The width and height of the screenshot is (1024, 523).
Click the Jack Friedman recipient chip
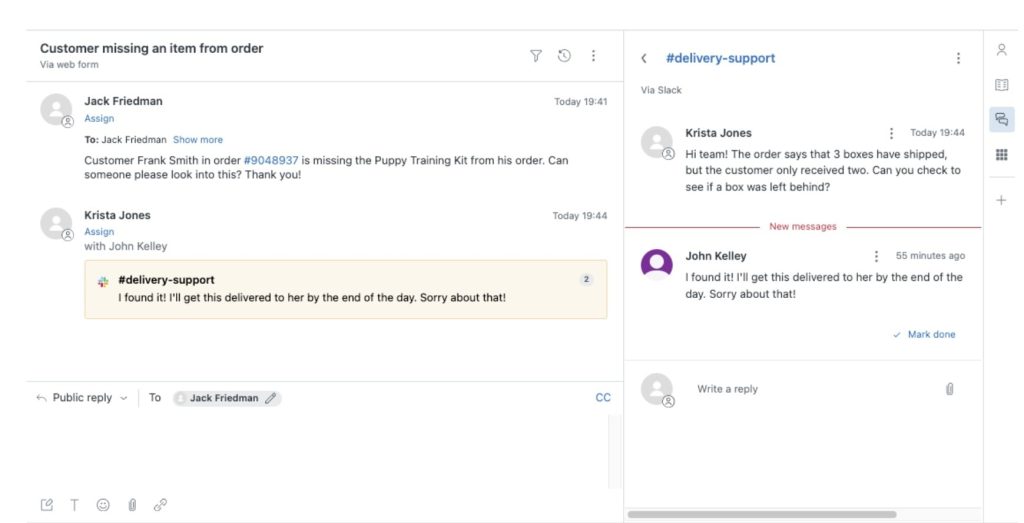click(227, 398)
